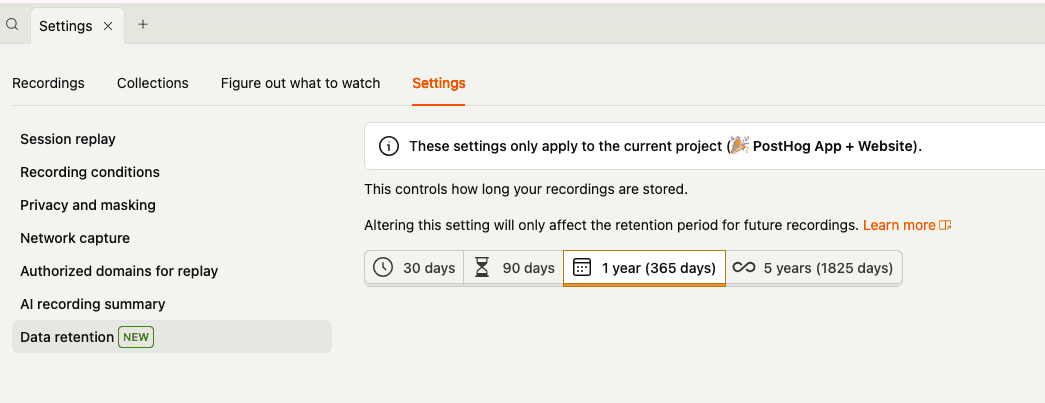Switch to the Recordings tab
1045x403 pixels.
coord(48,83)
